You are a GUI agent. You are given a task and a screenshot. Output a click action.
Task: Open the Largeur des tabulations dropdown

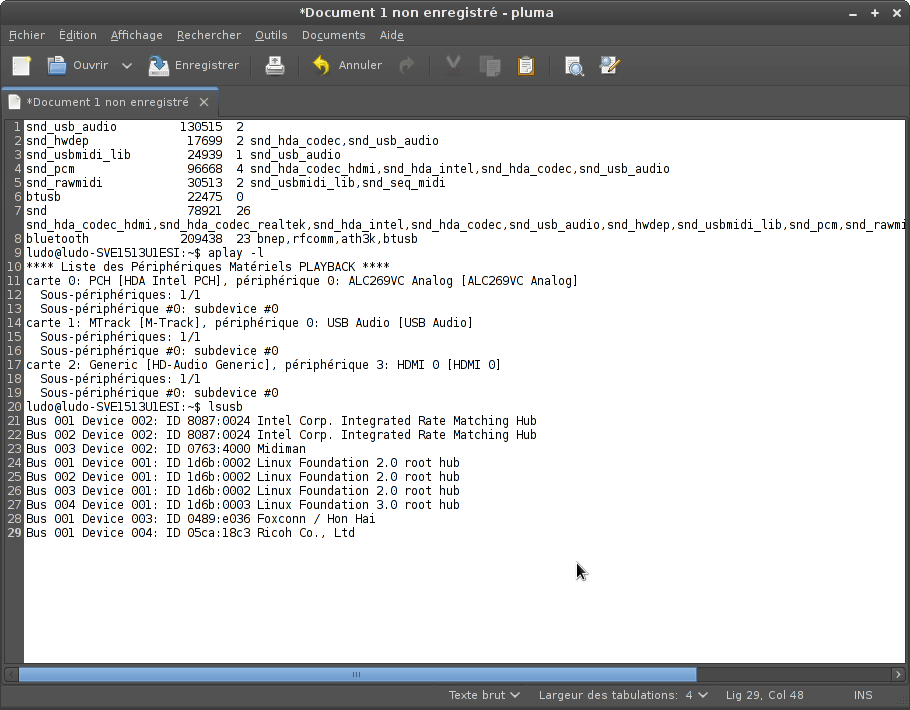pos(623,695)
